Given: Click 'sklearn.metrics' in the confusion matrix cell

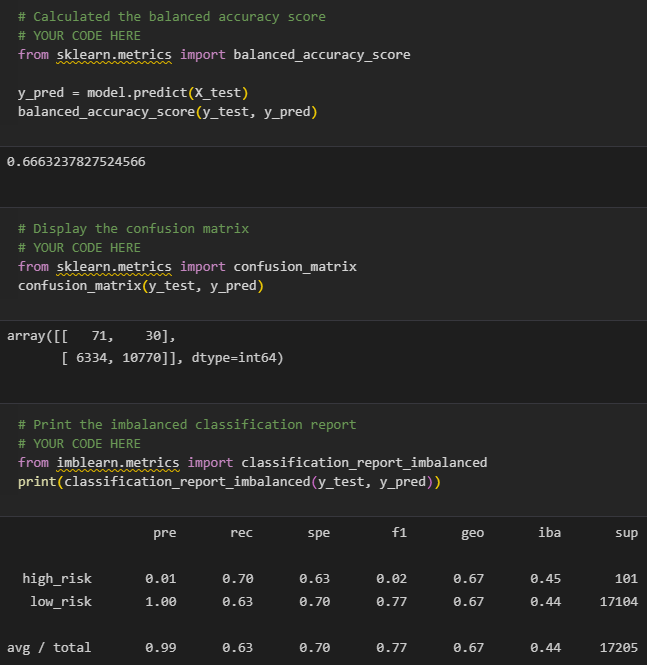Looking at the screenshot, I should point(114,267).
